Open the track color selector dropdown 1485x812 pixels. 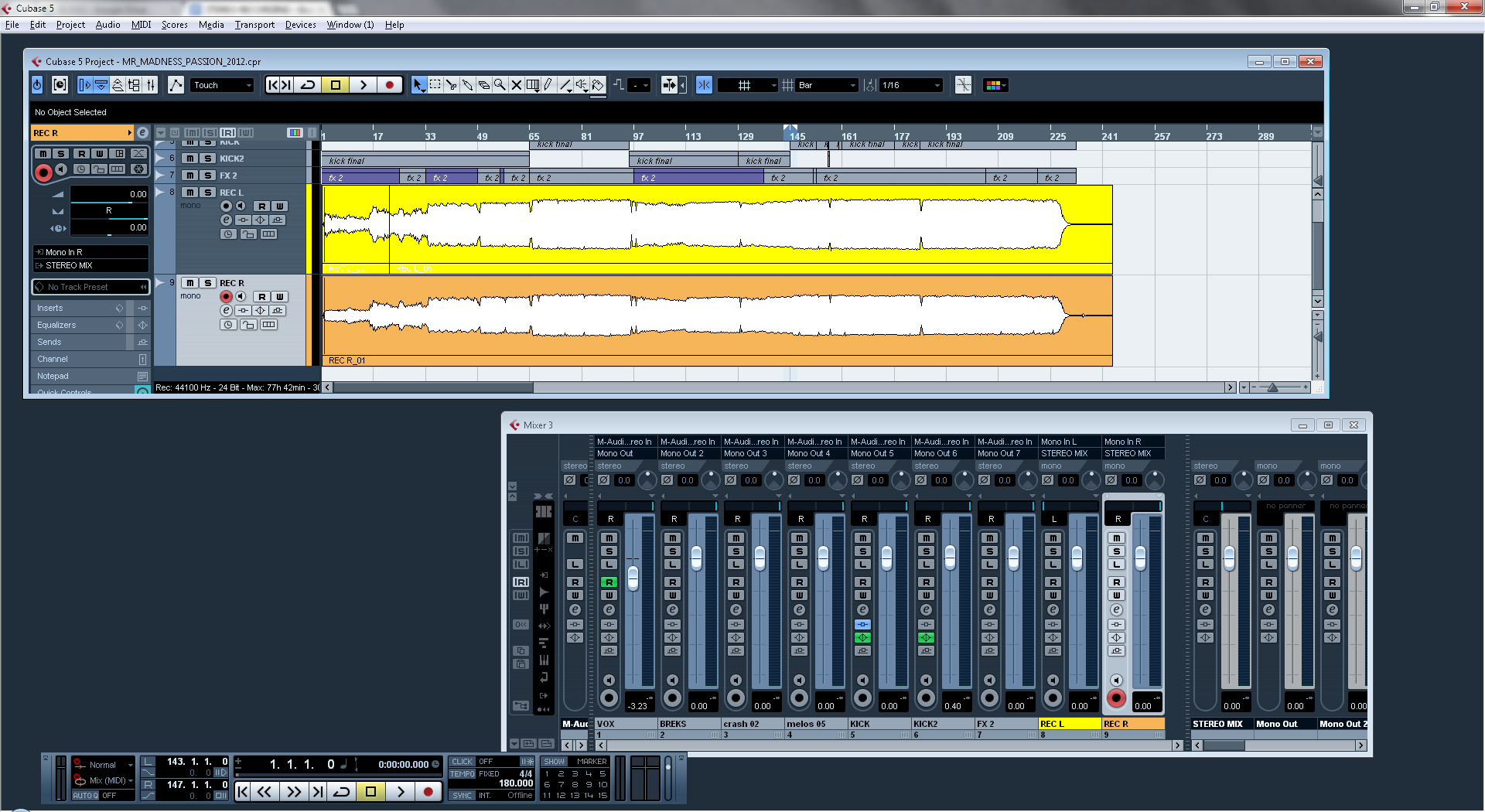995,85
